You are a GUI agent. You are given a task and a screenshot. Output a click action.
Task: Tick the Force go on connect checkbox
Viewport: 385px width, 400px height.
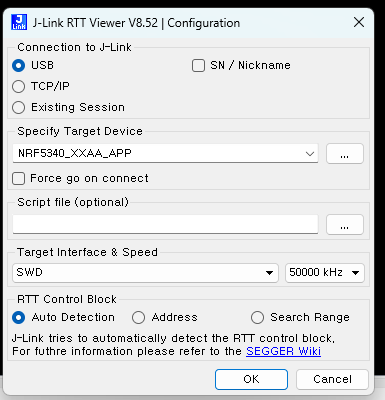[x=18, y=178]
